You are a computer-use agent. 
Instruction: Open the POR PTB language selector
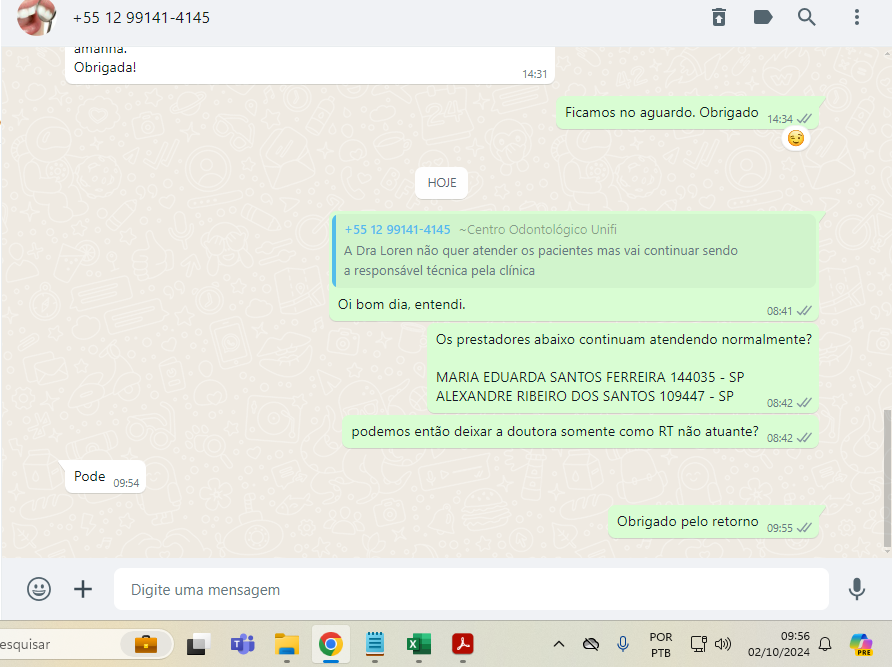[x=661, y=644]
